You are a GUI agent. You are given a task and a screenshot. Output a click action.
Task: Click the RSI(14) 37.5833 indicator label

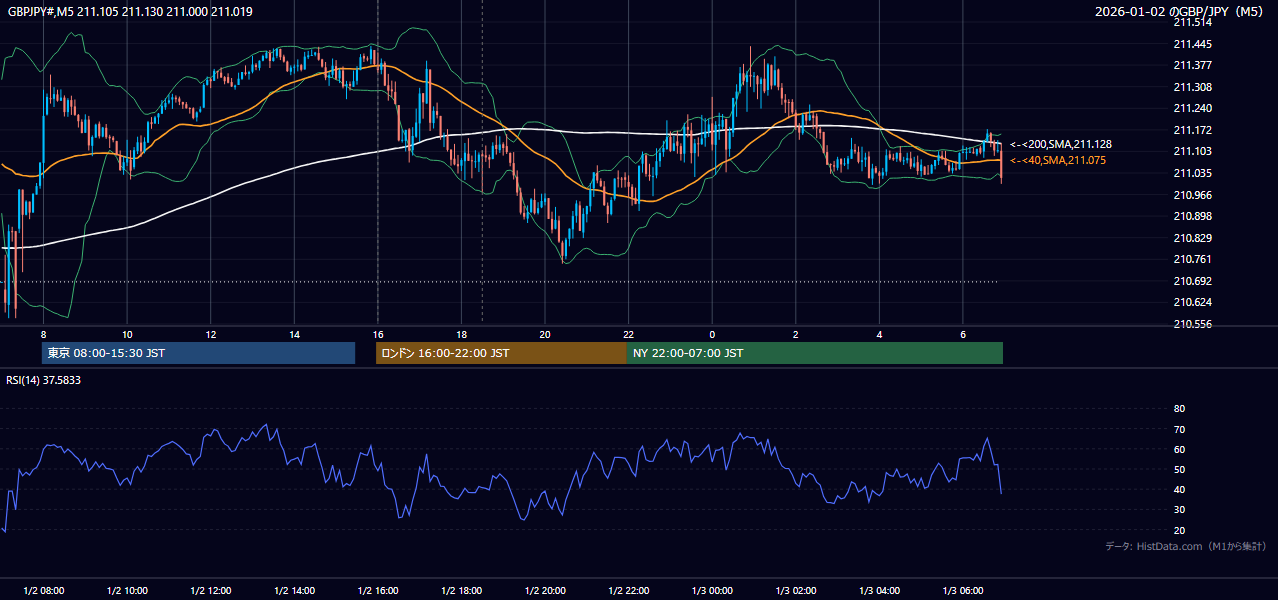pyautogui.click(x=44, y=380)
